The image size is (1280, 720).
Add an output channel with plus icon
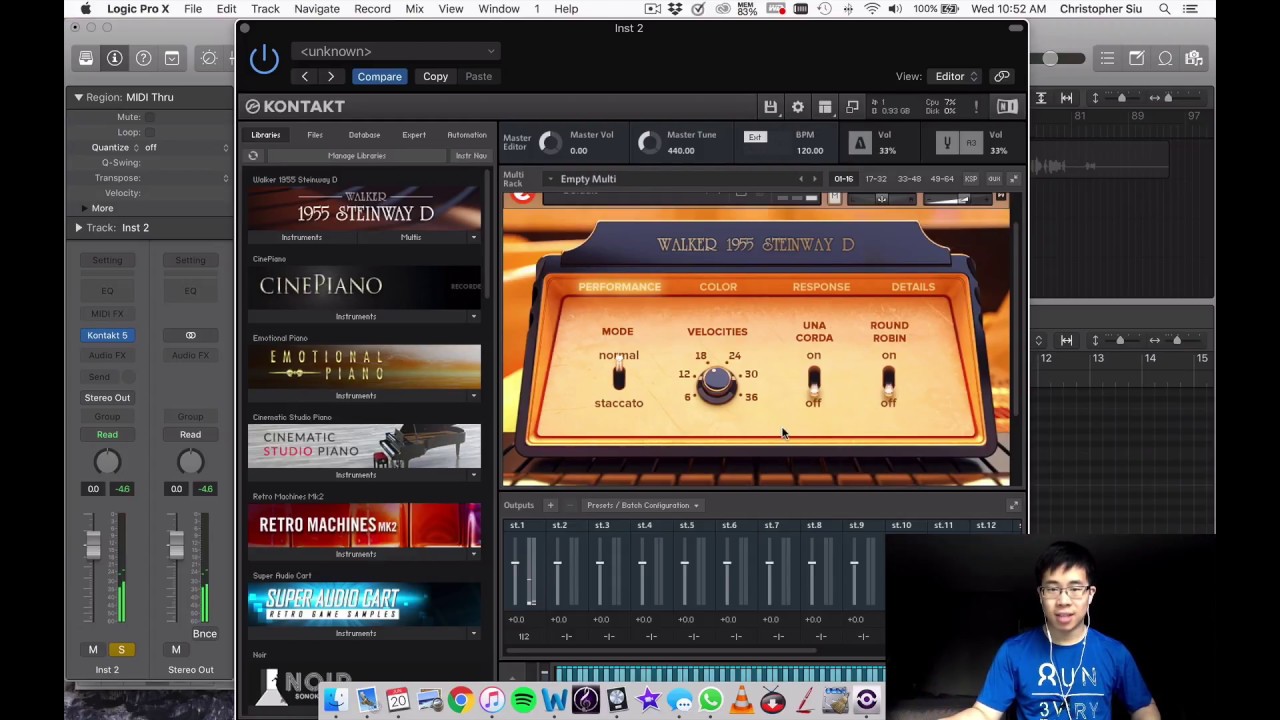550,505
